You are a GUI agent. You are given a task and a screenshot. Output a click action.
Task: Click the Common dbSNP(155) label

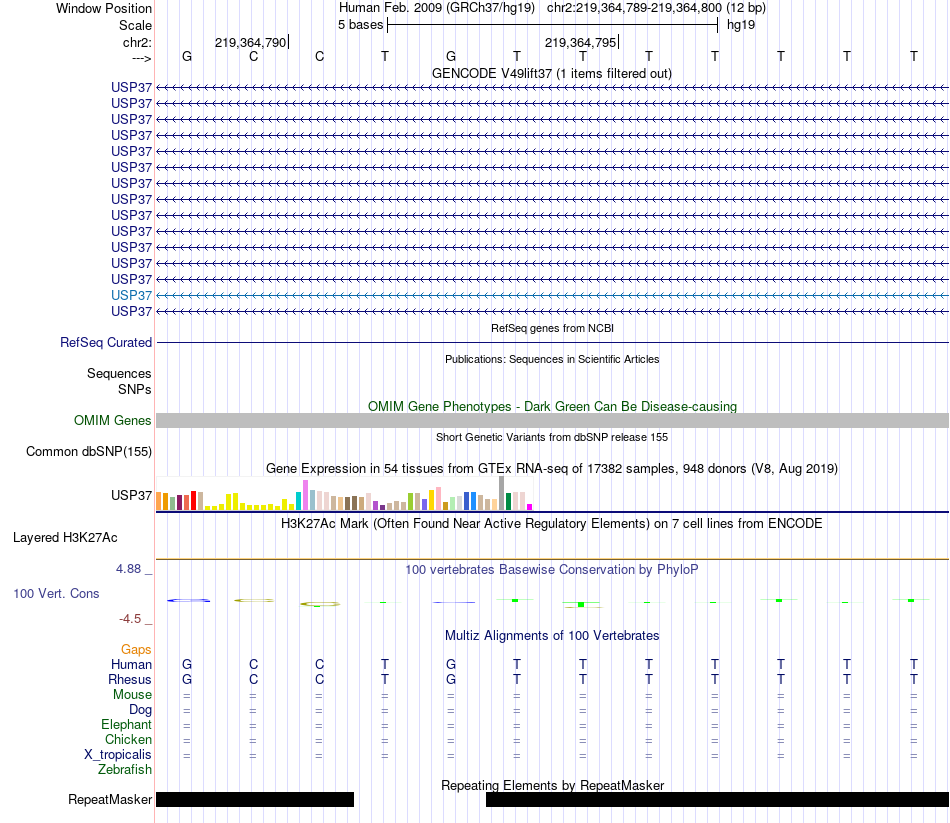88,451
